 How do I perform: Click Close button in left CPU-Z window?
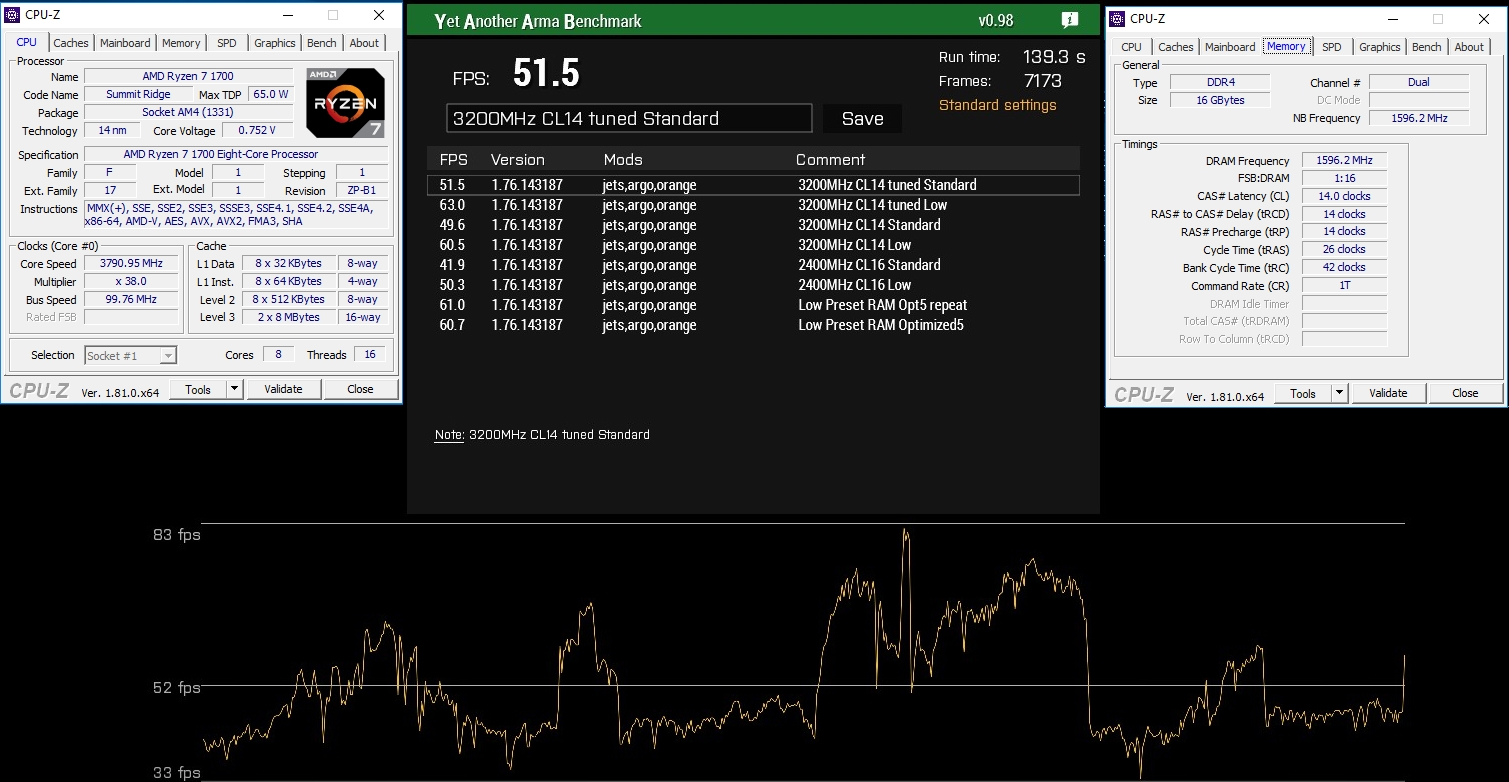click(360, 389)
